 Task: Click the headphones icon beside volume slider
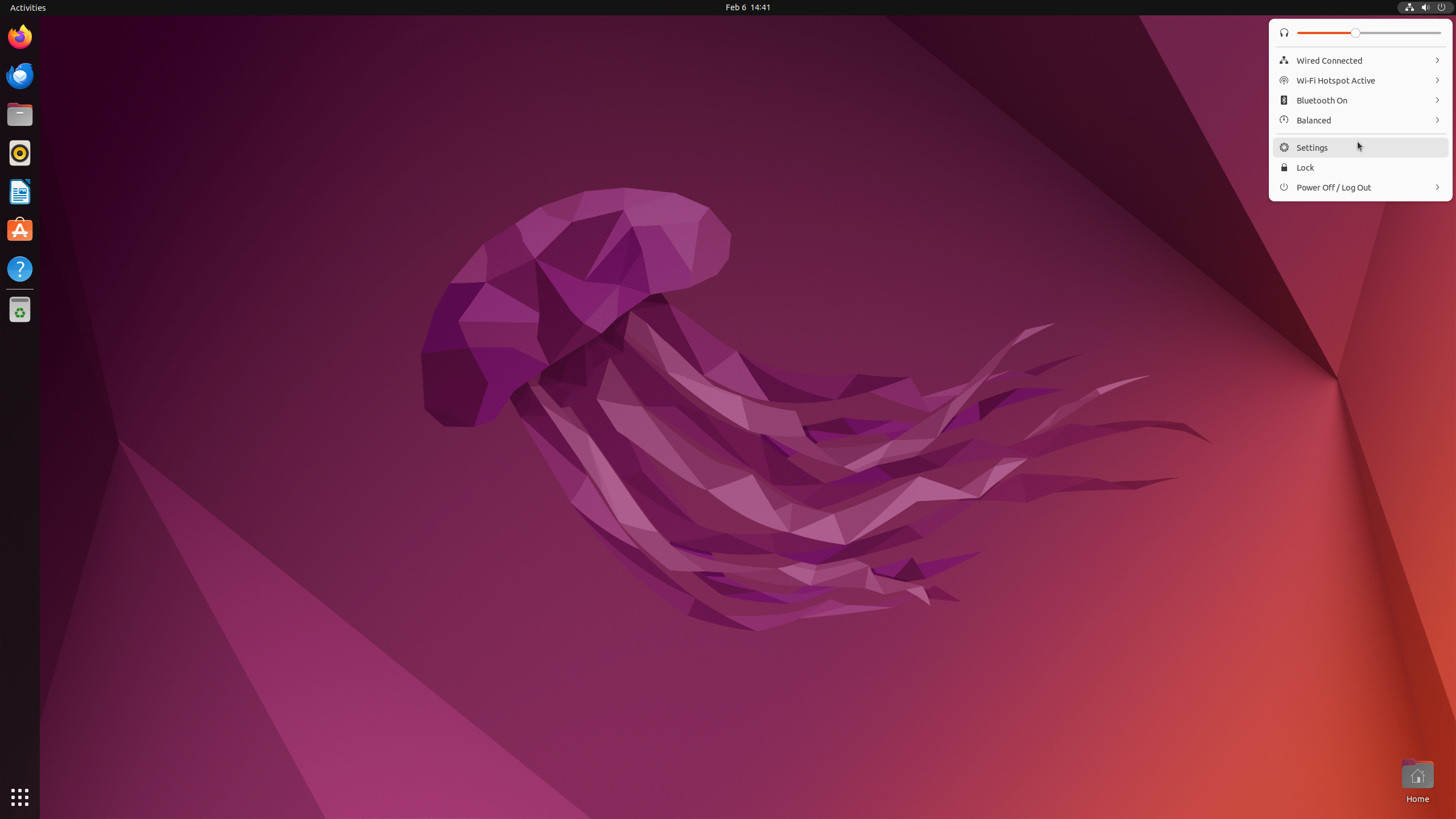[x=1284, y=33]
